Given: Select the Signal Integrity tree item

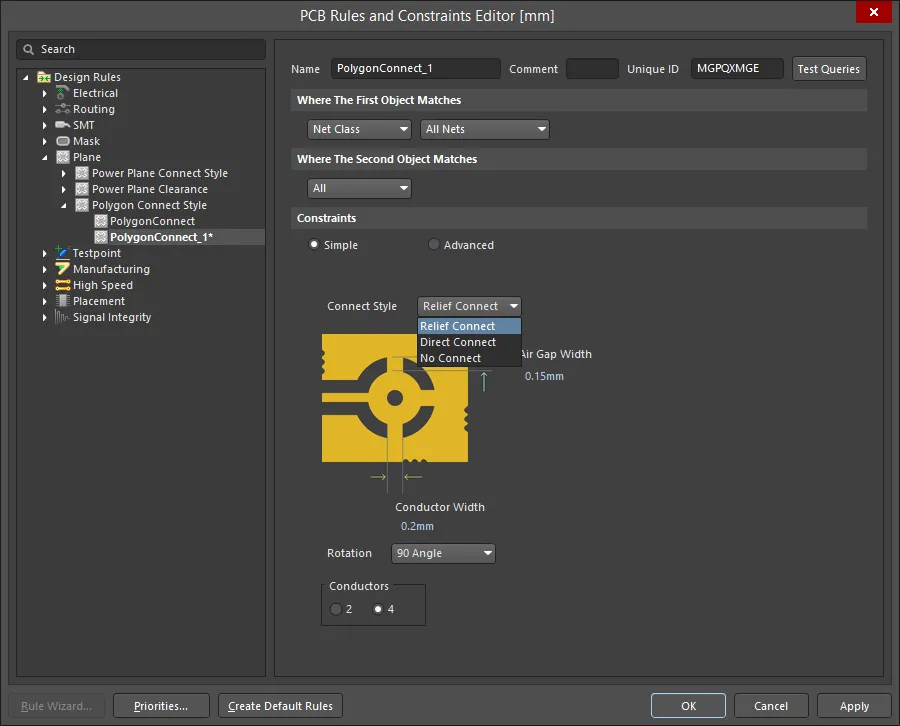Looking at the screenshot, I should click(x=112, y=317).
